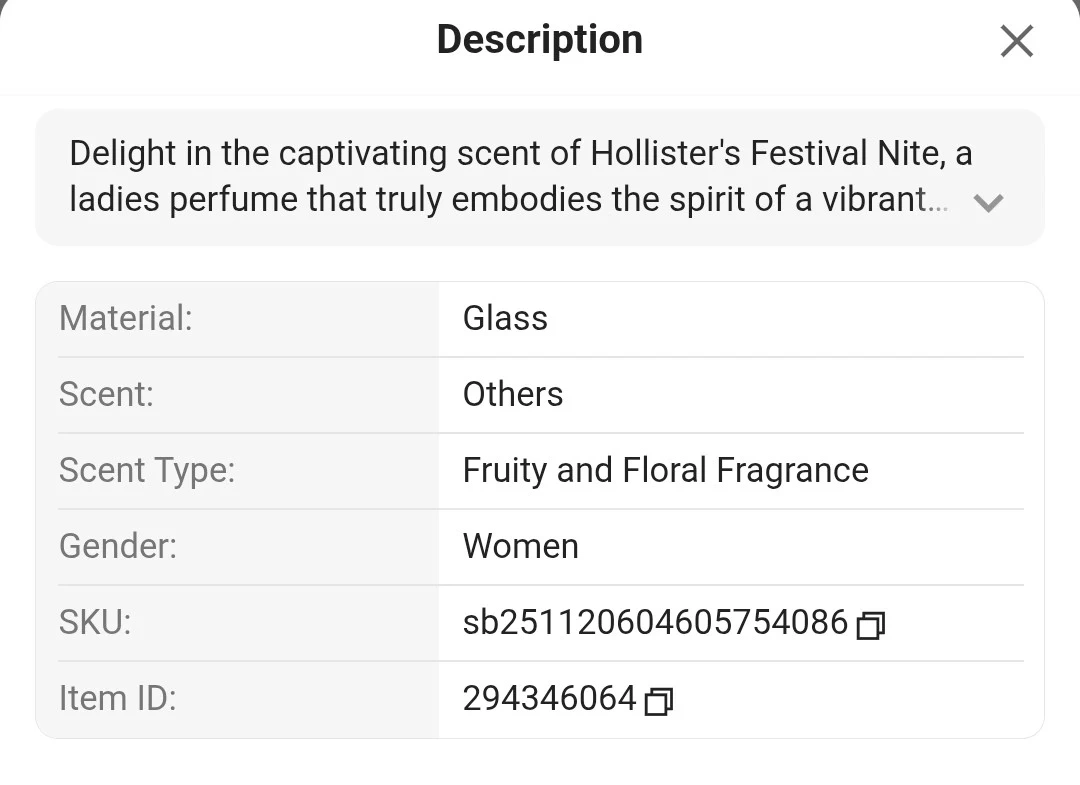This screenshot has height=785, width=1080.
Task: Select the "Others" scent value
Action: pyautogui.click(x=512, y=394)
